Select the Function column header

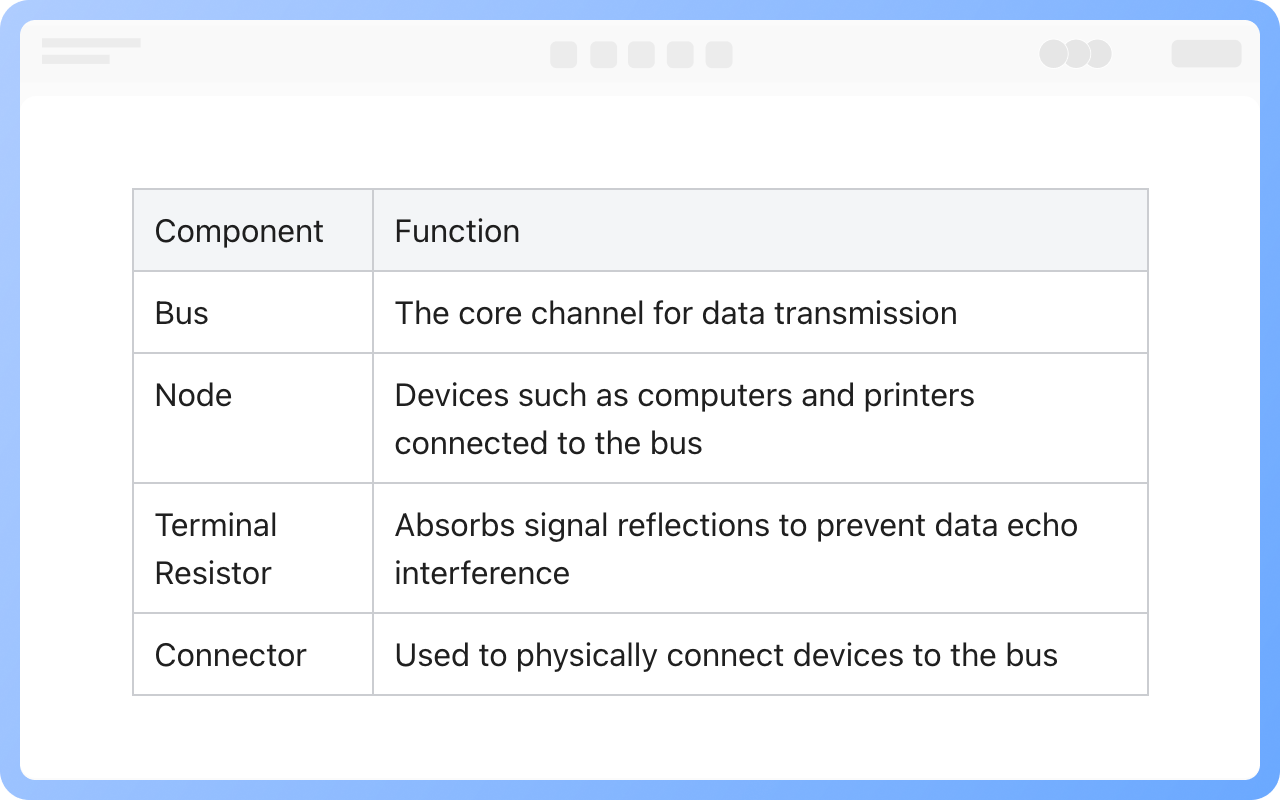(457, 231)
